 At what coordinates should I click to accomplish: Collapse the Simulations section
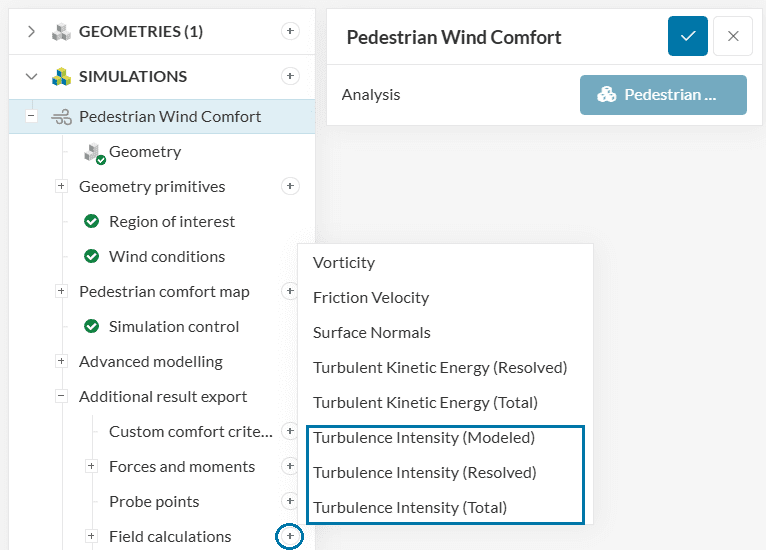coord(32,76)
